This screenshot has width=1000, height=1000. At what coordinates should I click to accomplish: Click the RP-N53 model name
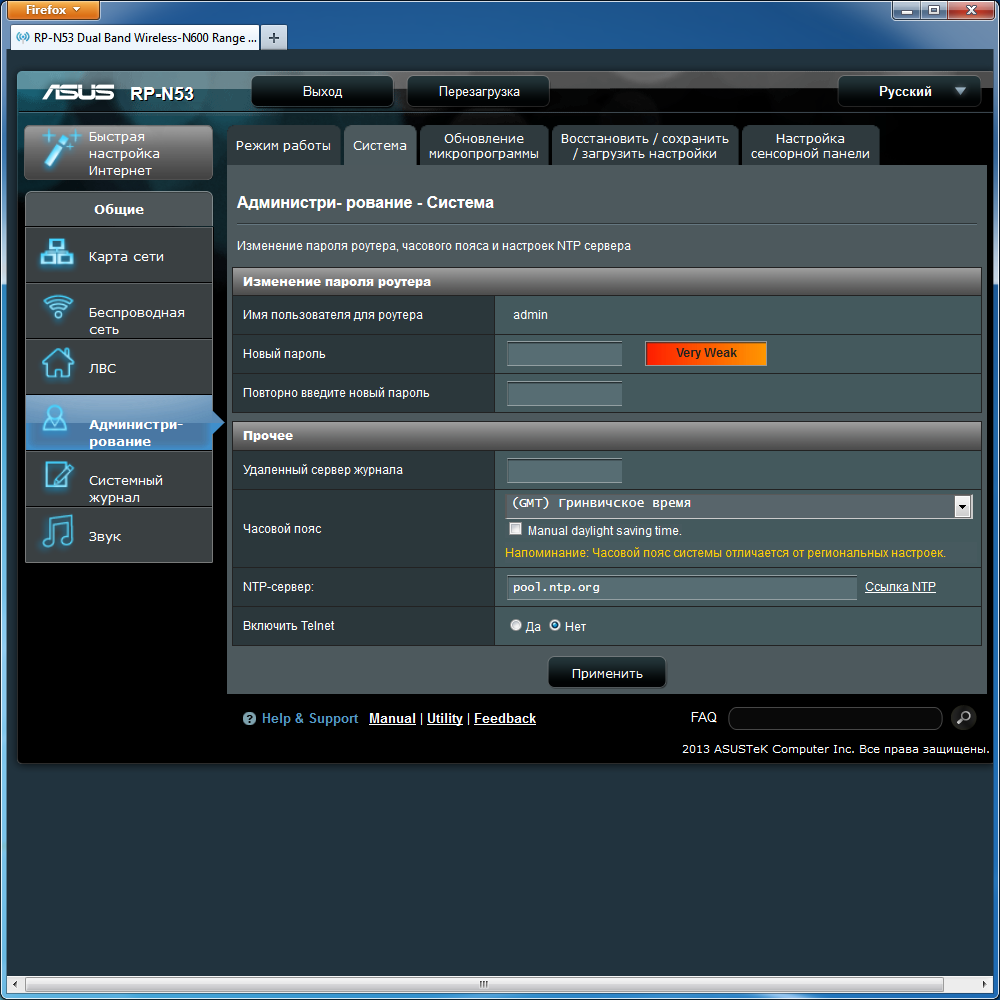(x=161, y=94)
